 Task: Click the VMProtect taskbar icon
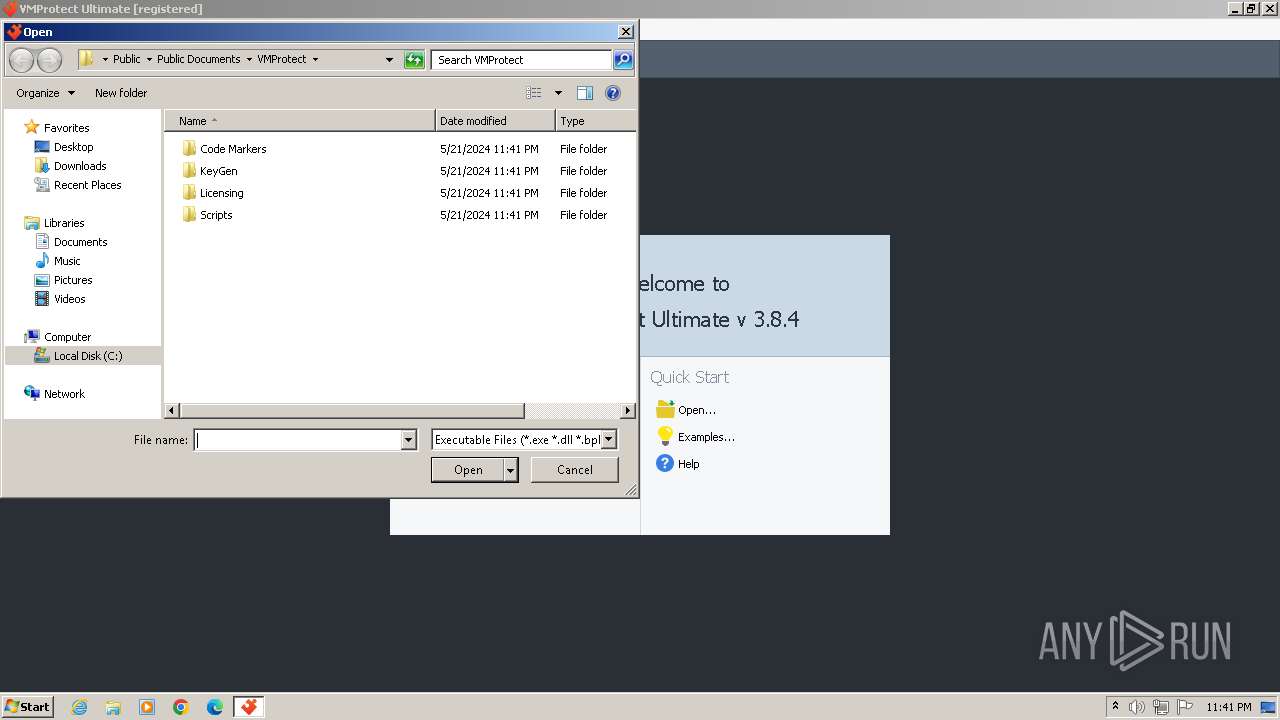tap(249, 707)
